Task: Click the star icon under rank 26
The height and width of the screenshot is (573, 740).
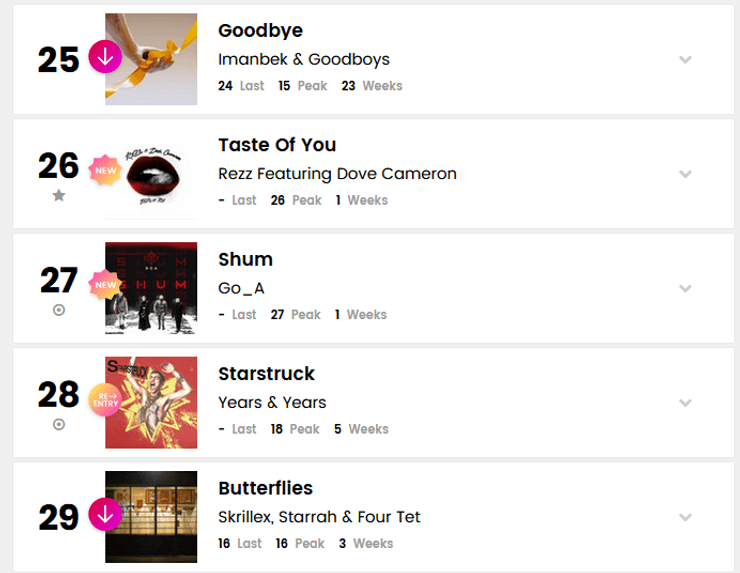Action: [x=59, y=196]
